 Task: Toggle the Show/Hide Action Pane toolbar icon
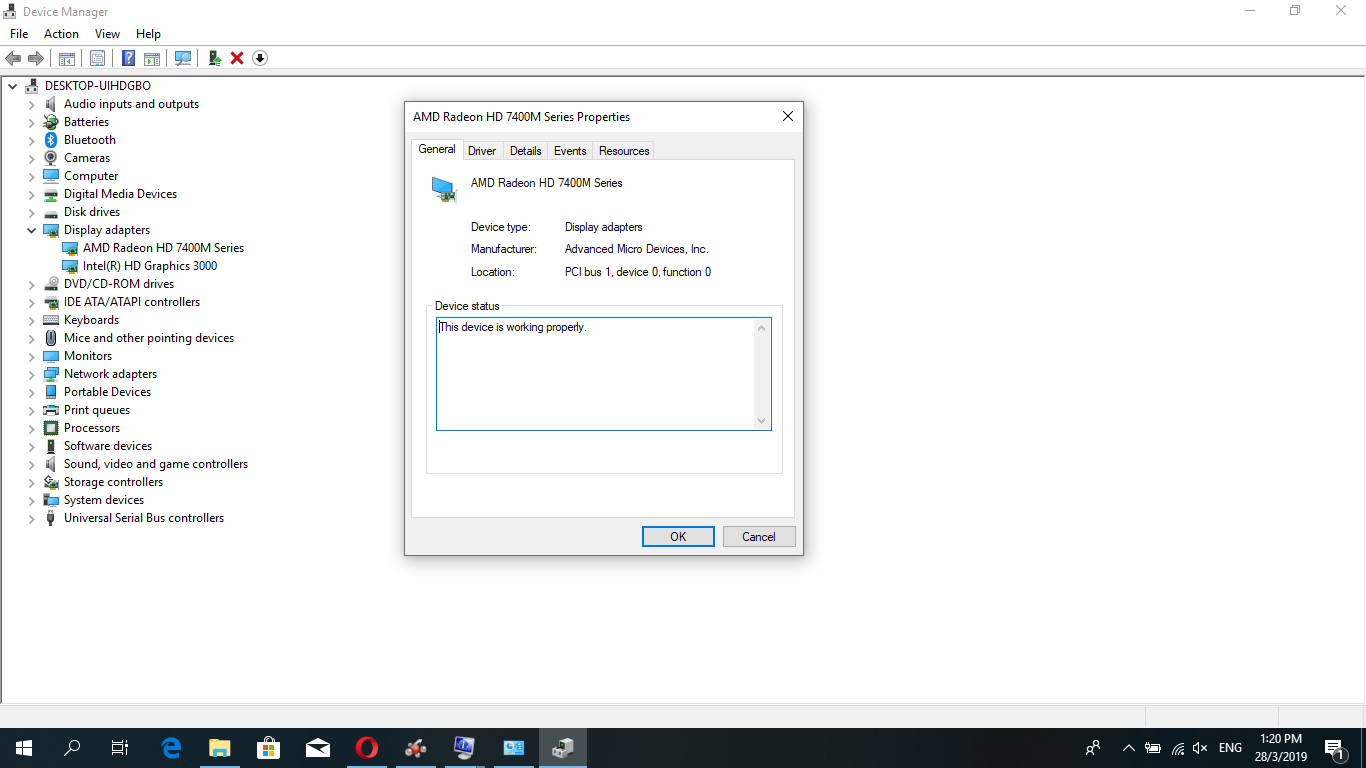(152, 58)
